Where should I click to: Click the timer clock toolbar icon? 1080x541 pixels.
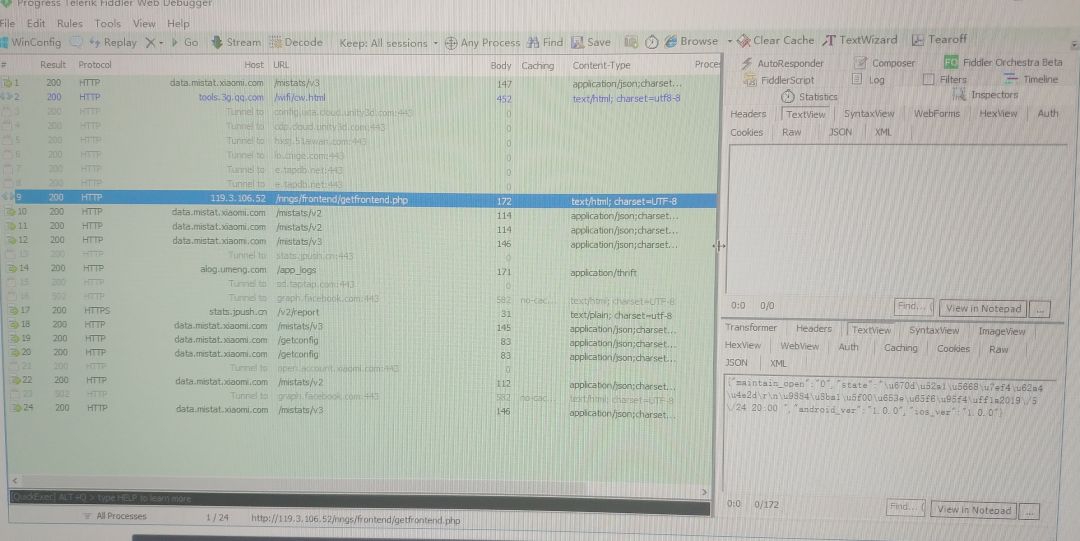(x=652, y=42)
